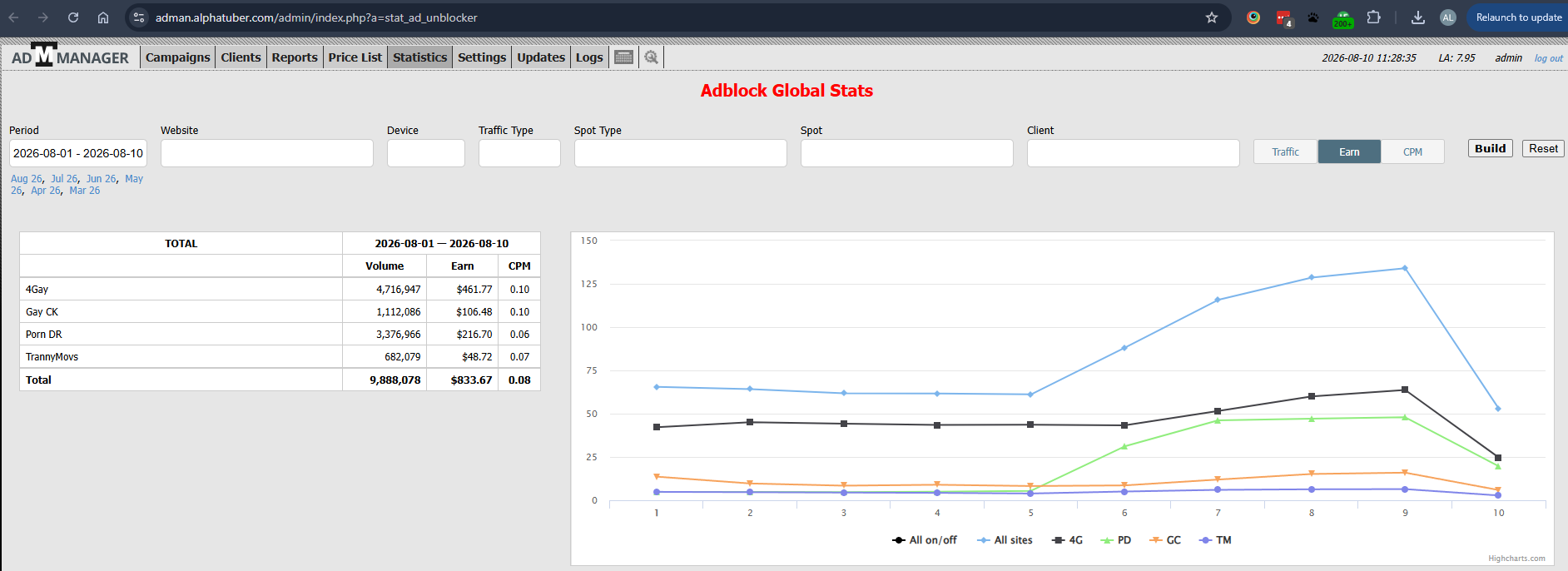This screenshot has width=1568, height=571.
Task: Click the 4Gay row name
Action: 37,290
